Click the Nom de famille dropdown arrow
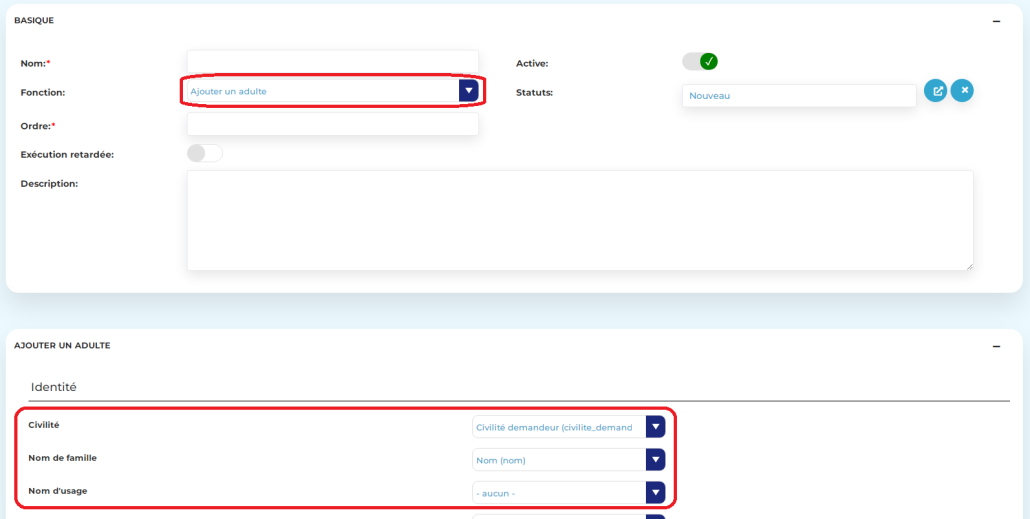 pyautogui.click(x=655, y=460)
